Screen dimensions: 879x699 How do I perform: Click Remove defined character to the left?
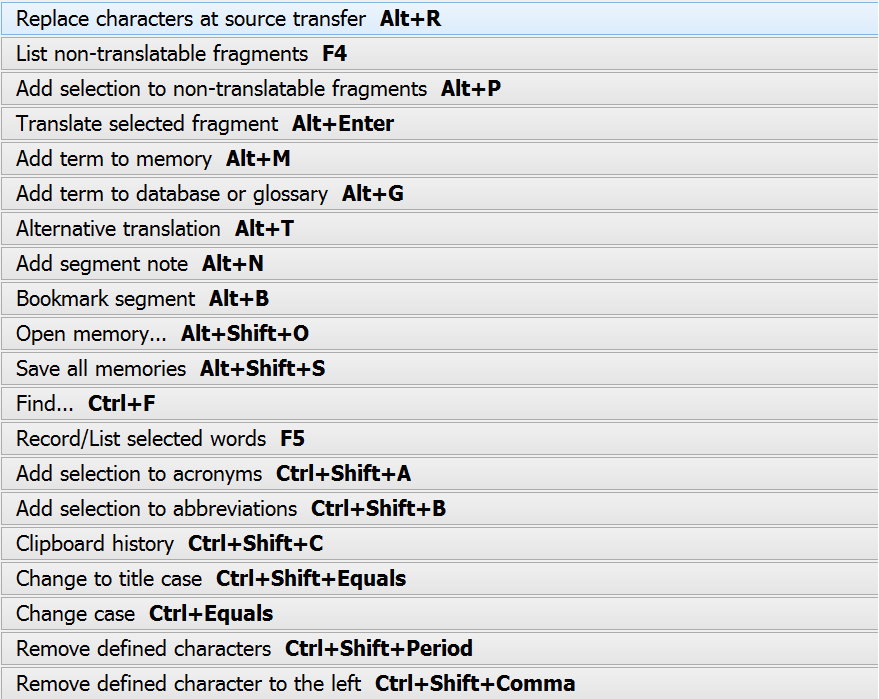tap(295, 684)
